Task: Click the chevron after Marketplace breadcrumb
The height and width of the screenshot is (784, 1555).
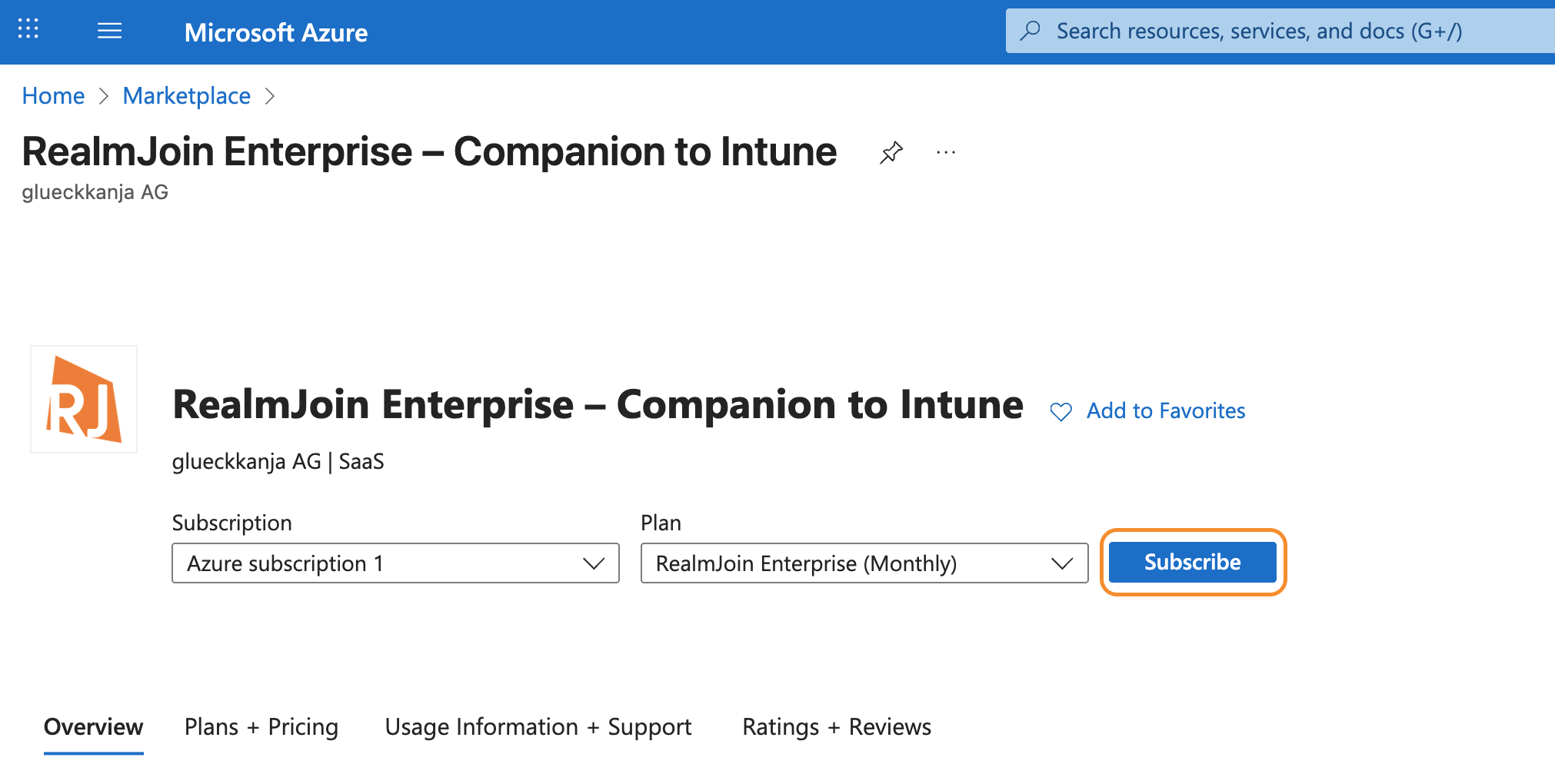Action: coord(270,96)
